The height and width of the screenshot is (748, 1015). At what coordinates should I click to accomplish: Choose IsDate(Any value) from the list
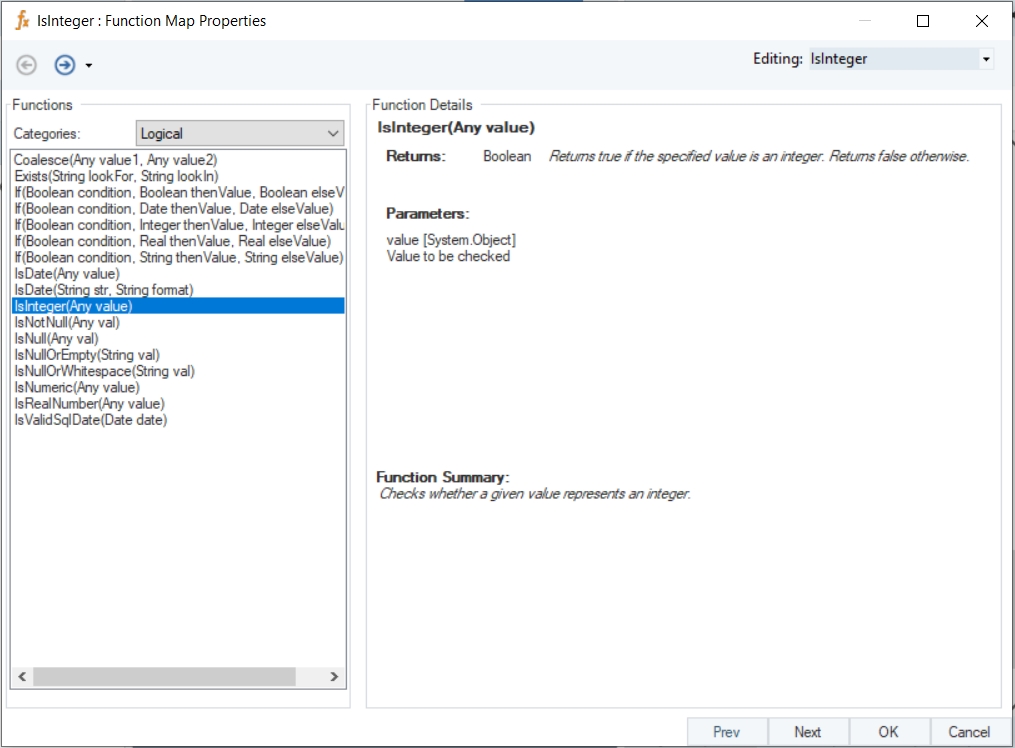[x=67, y=273]
